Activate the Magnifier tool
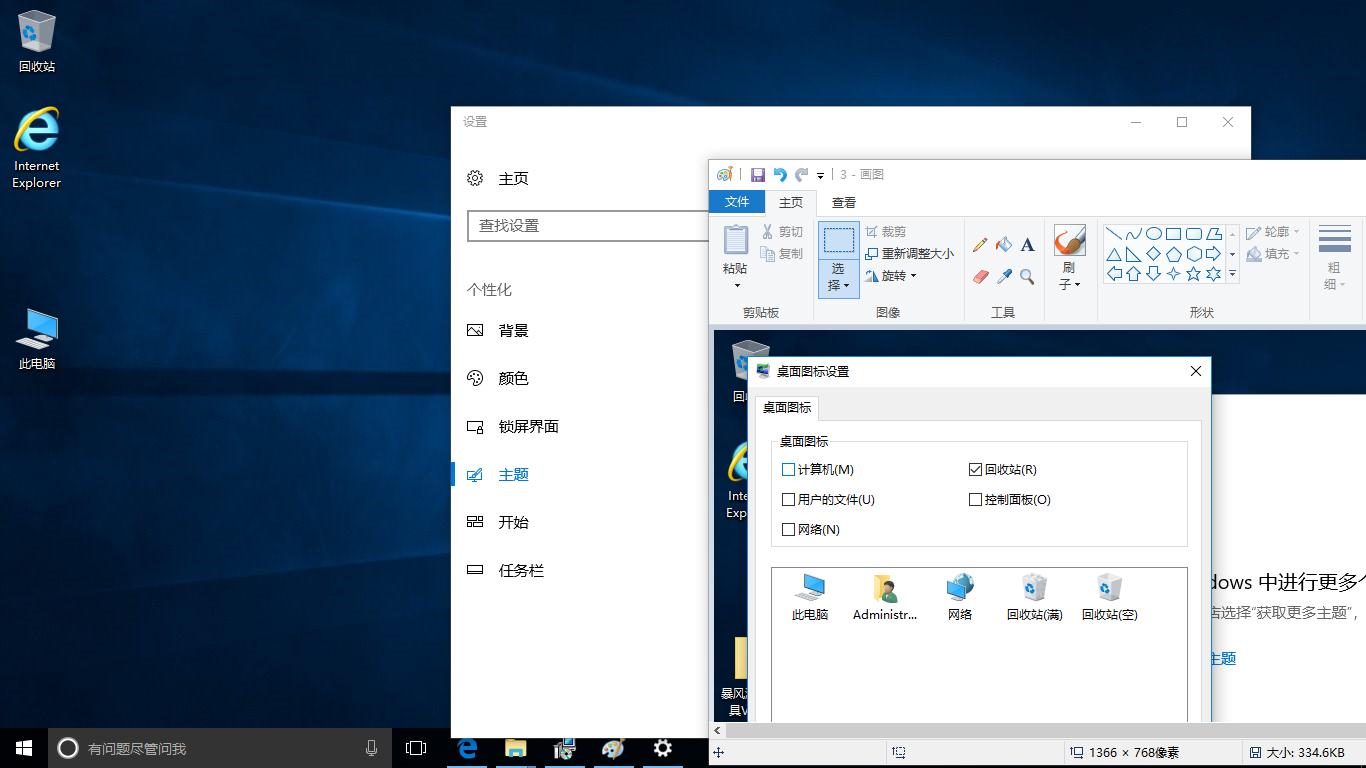The width and height of the screenshot is (1366, 768). [x=1026, y=275]
